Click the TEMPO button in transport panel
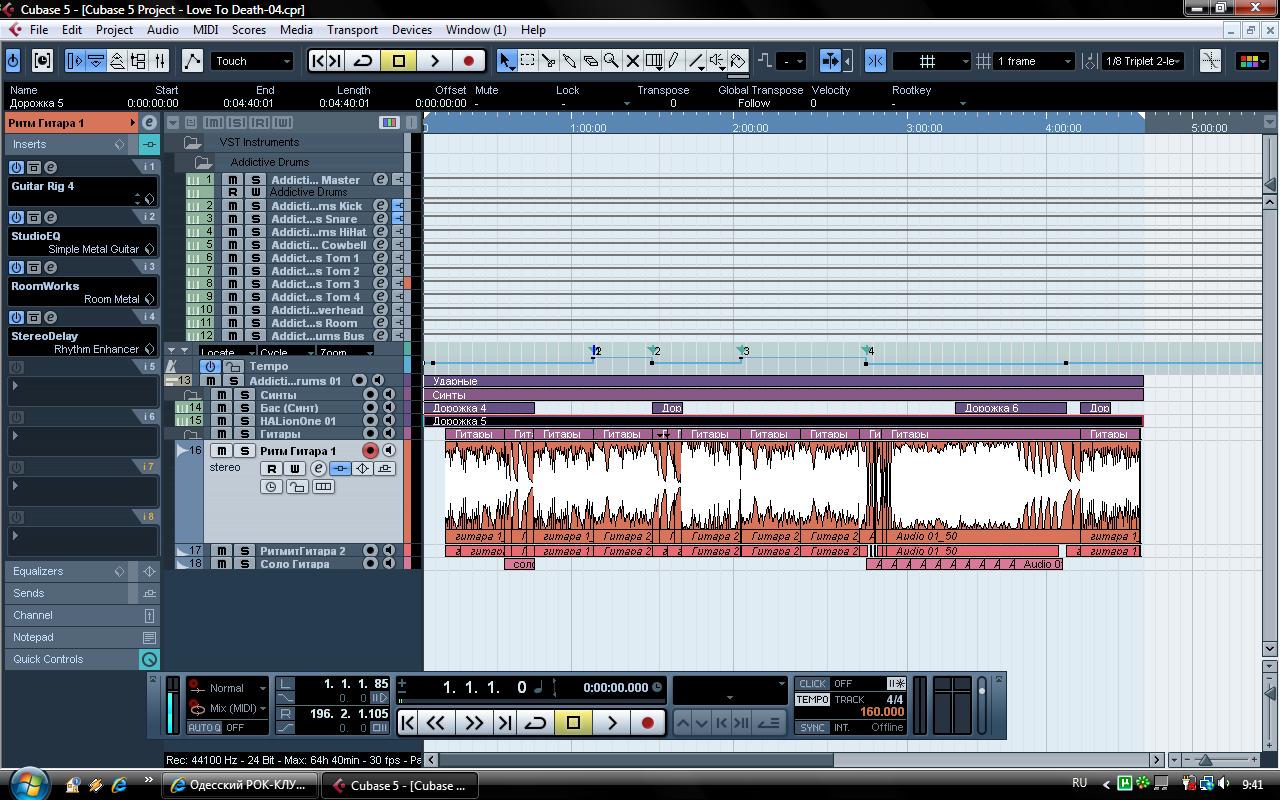Image resolution: width=1280 pixels, height=800 pixels. tap(812, 700)
